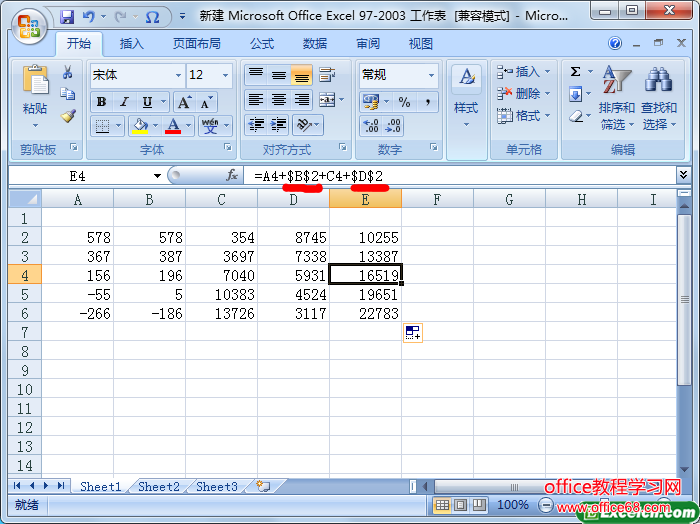Set bottom vertical alignment
The image size is (700, 524).
(301, 75)
